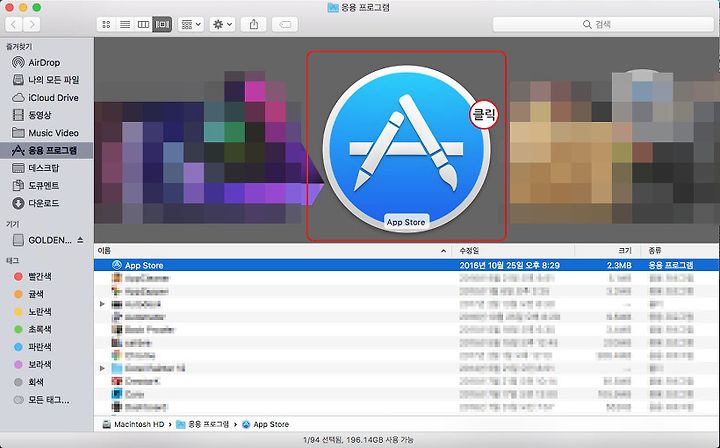The width and height of the screenshot is (720, 448).
Task: Select 응용 프로그램 in sidebar
Action: coord(46,151)
